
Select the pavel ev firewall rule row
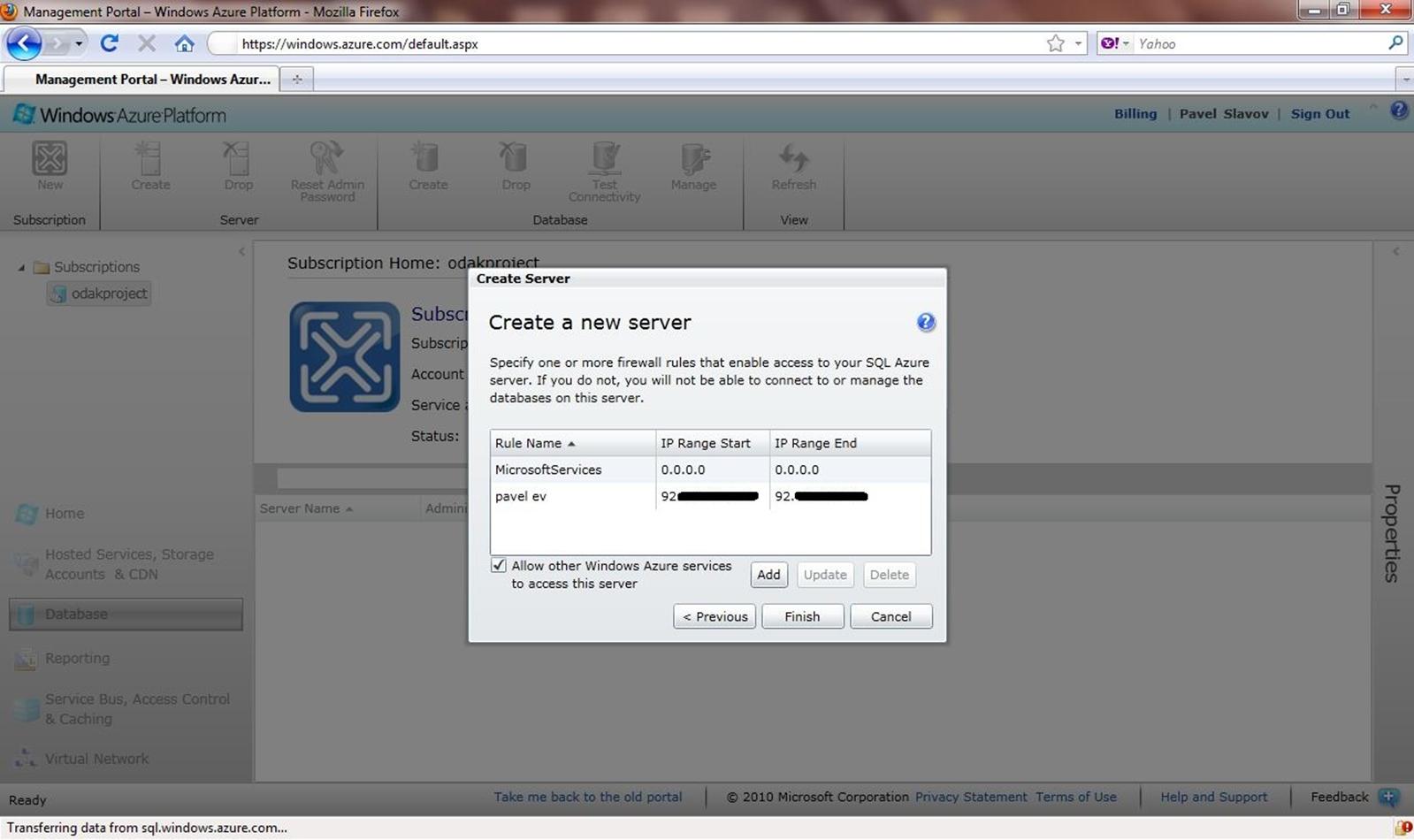710,496
